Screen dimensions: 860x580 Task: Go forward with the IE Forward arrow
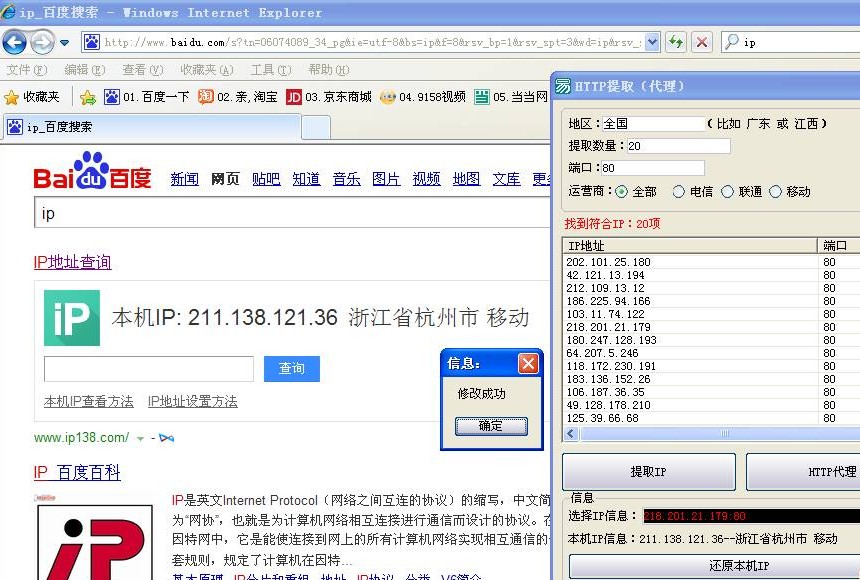43,42
